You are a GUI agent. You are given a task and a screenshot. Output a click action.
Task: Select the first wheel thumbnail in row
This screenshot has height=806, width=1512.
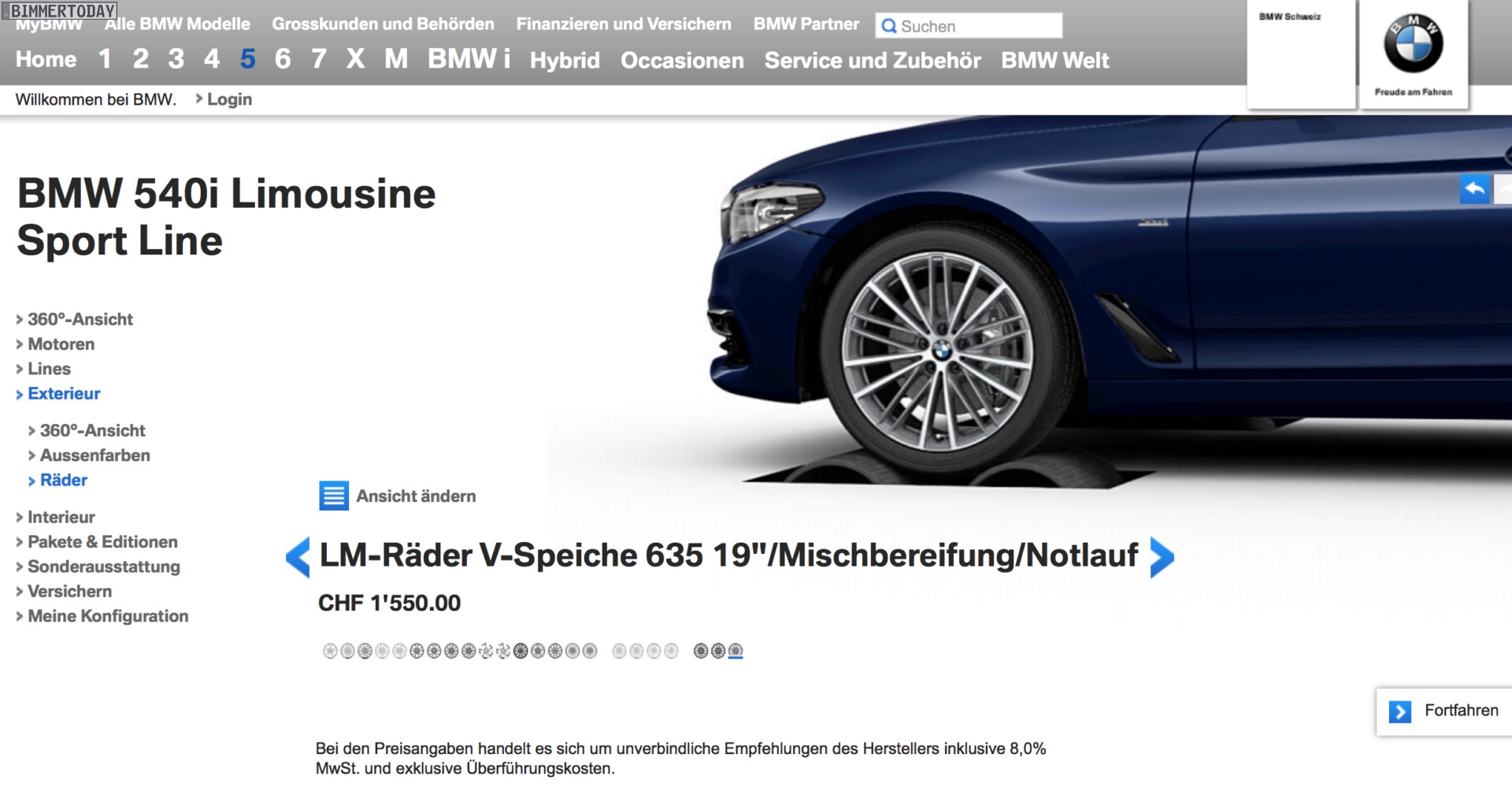[x=330, y=651]
